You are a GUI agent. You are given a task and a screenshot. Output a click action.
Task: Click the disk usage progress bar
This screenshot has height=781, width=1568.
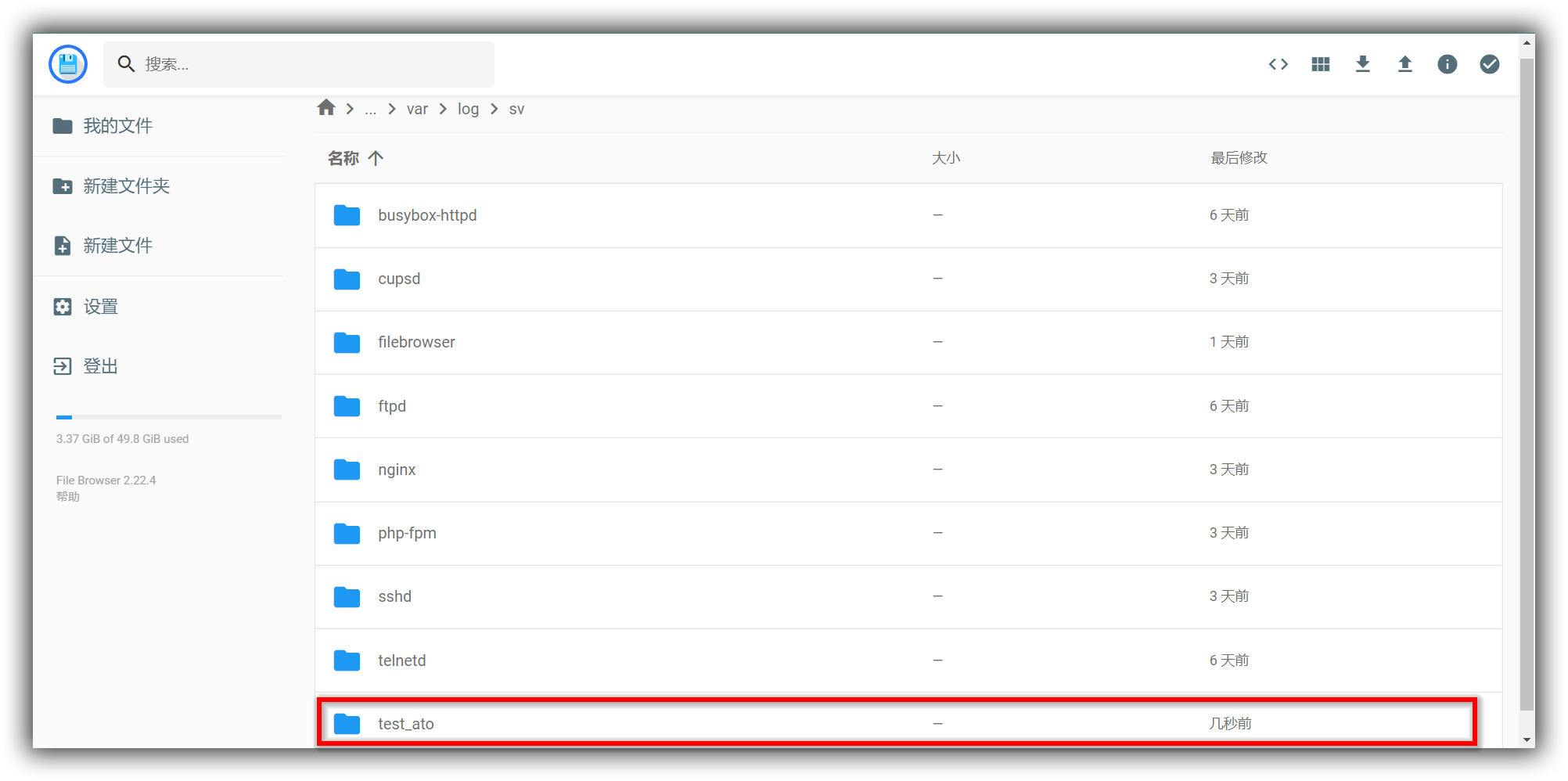[x=169, y=417]
